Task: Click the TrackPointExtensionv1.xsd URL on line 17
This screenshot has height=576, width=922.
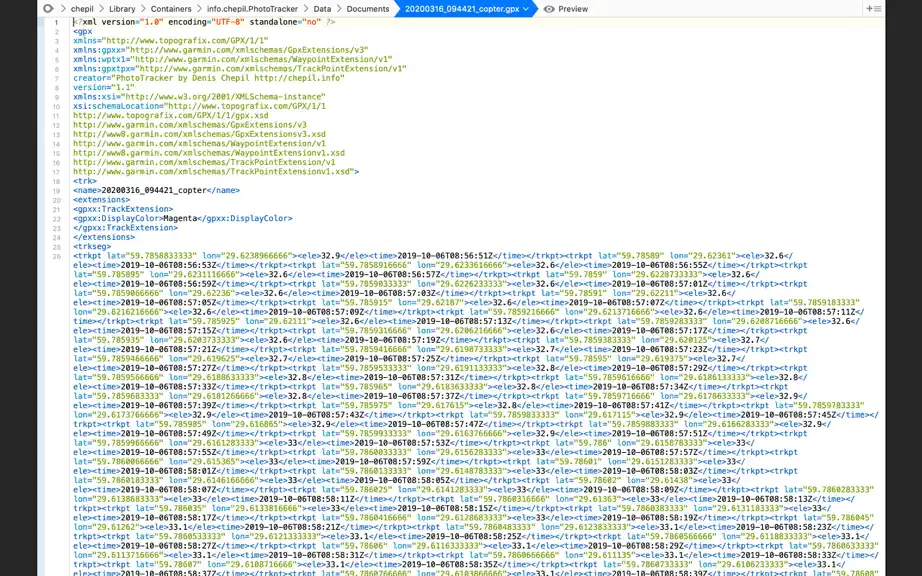Action: pyautogui.click(x=213, y=172)
